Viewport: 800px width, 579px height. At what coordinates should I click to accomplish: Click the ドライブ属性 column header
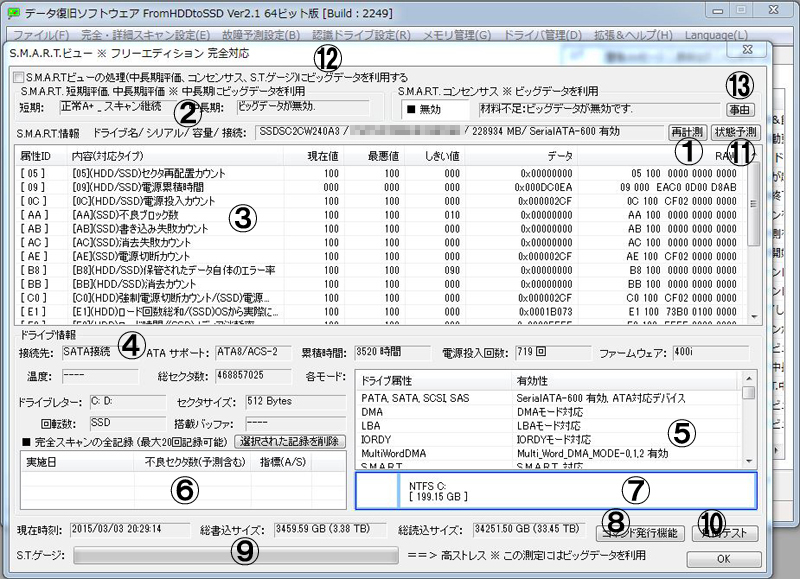click(434, 381)
